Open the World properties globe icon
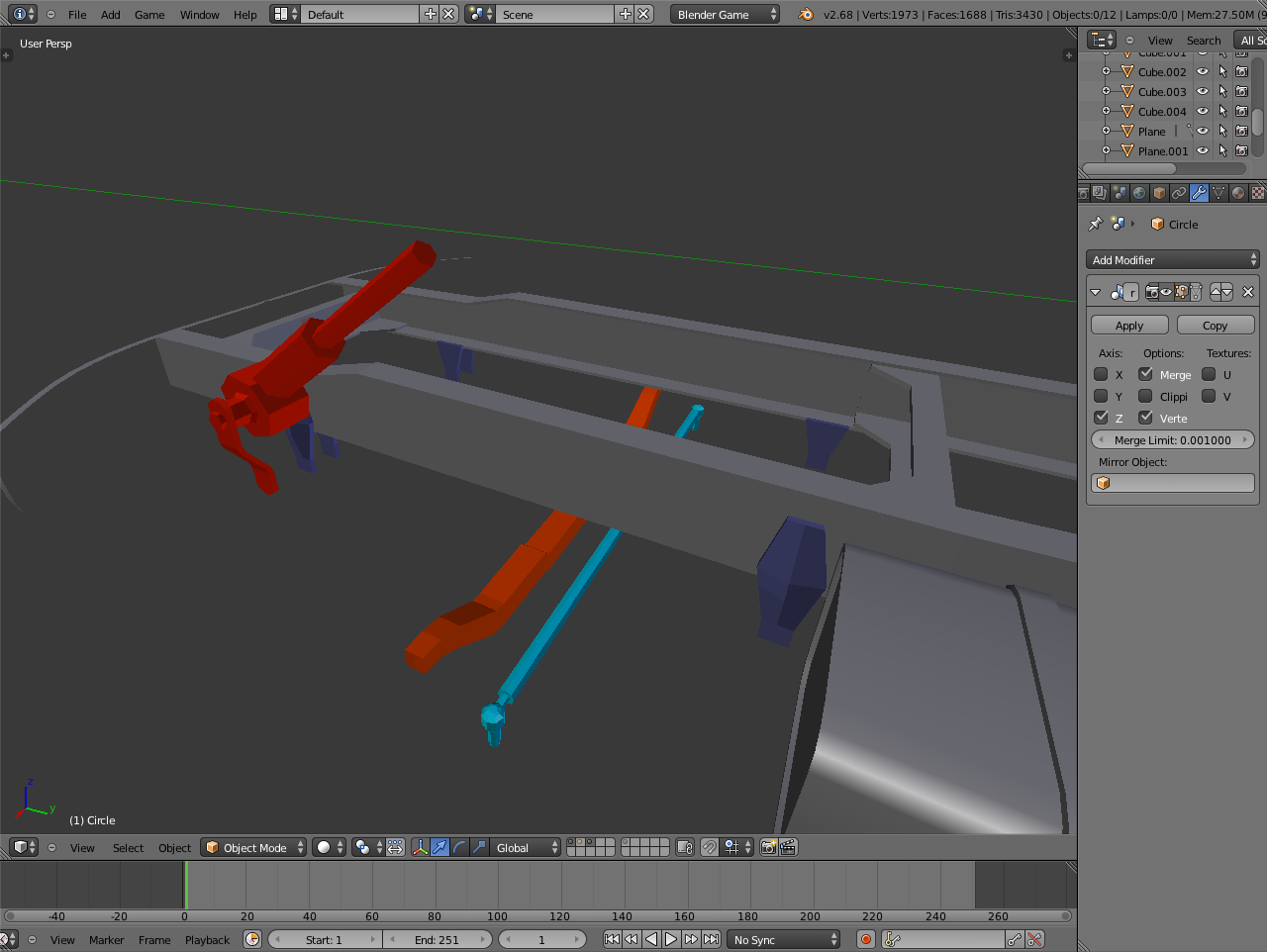 click(1139, 193)
